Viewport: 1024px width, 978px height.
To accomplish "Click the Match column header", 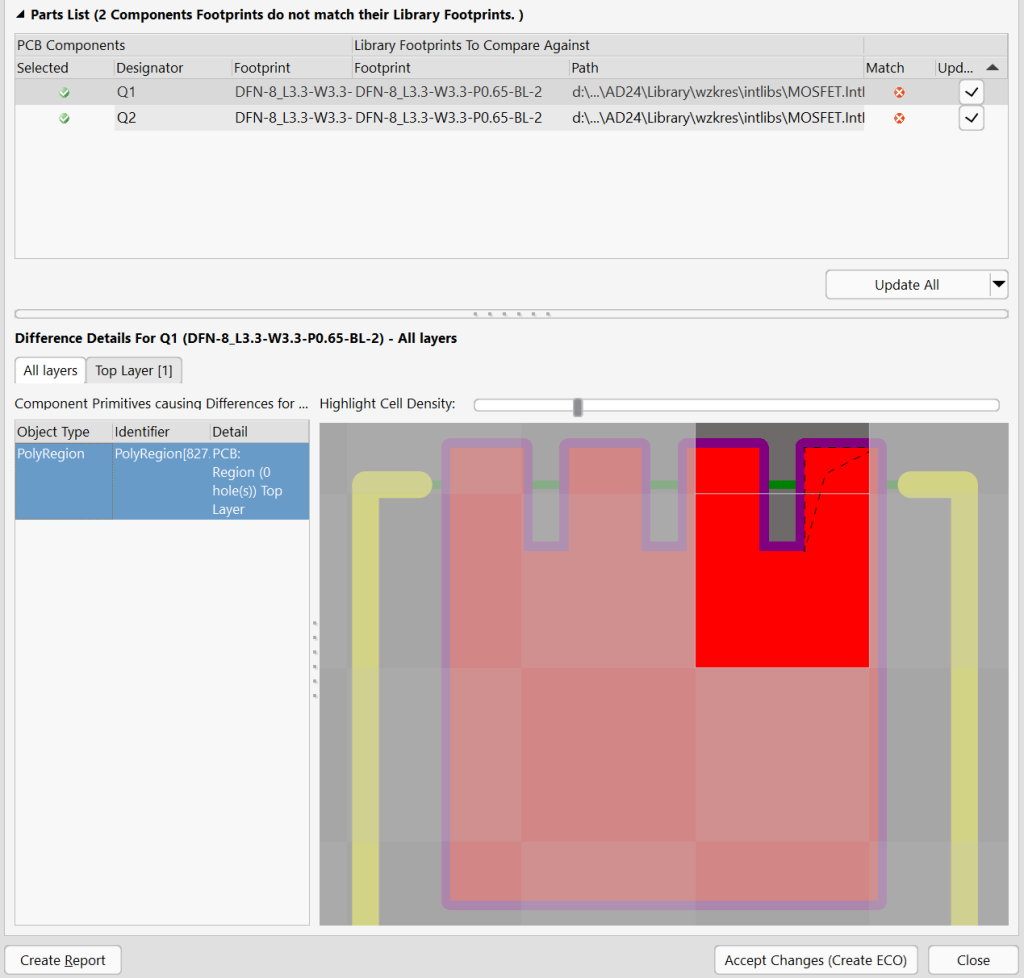I will tap(885, 68).
